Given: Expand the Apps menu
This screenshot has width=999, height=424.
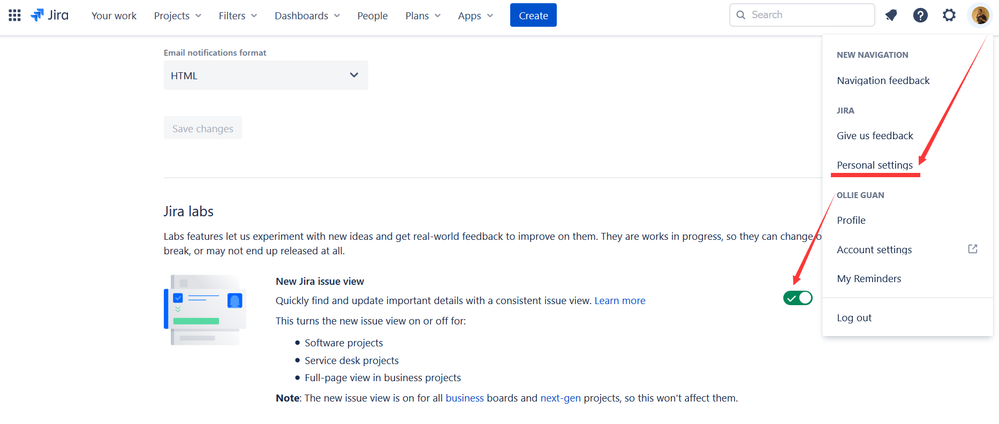Looking at the screenshot, I should tap(475, 16).
